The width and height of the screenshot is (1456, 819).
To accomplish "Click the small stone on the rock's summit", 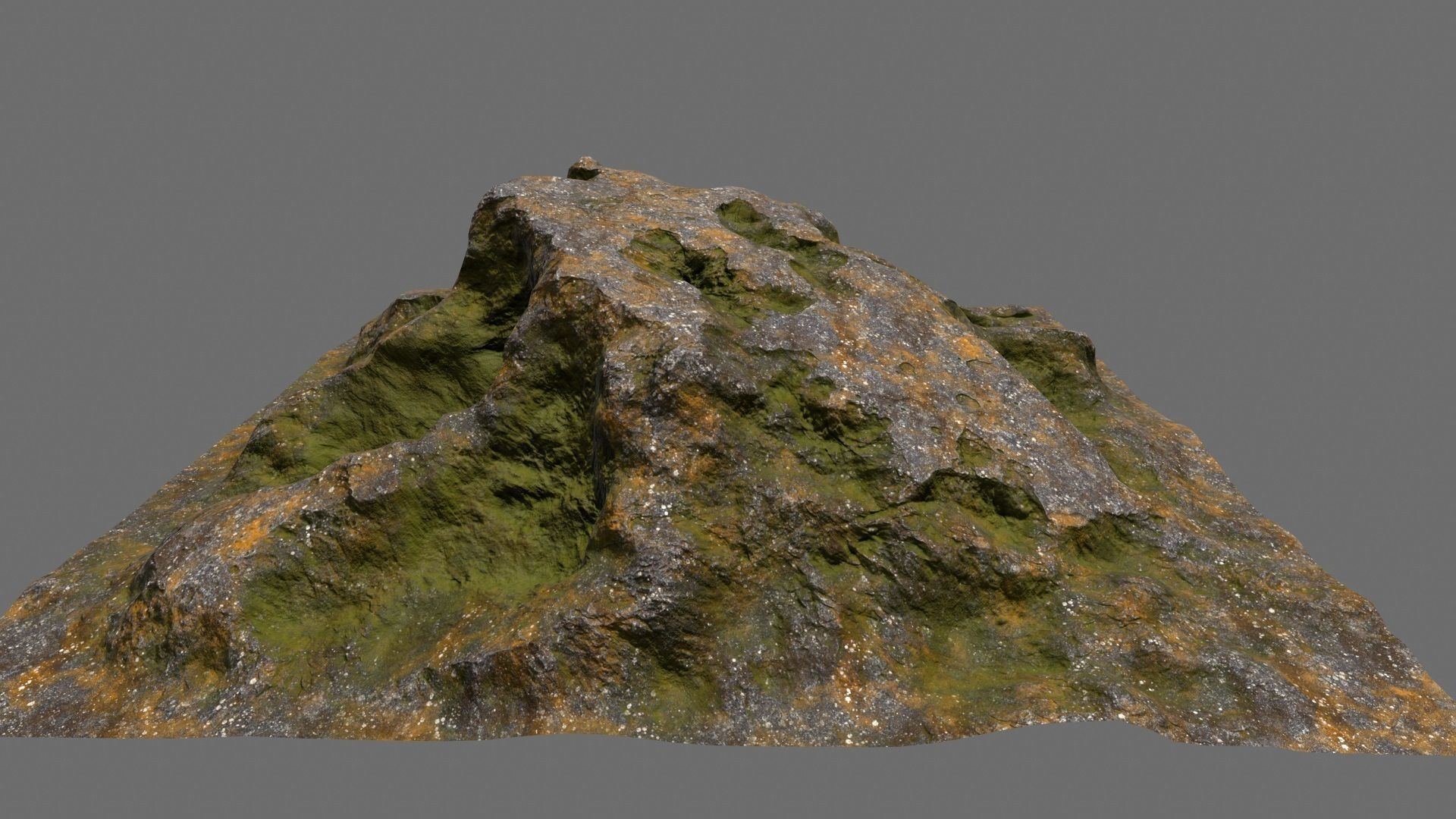I will point(584,168).
